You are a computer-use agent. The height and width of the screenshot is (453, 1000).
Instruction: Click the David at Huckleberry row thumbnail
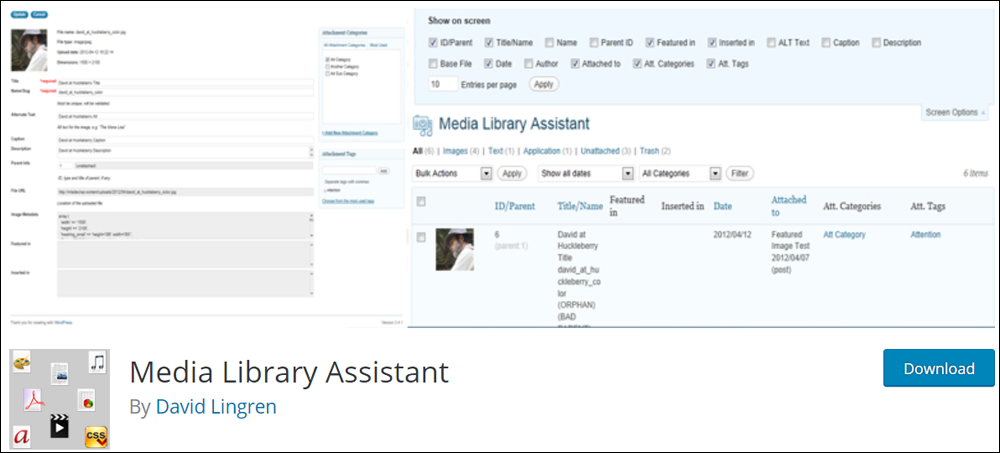click(x=455, y=249)
